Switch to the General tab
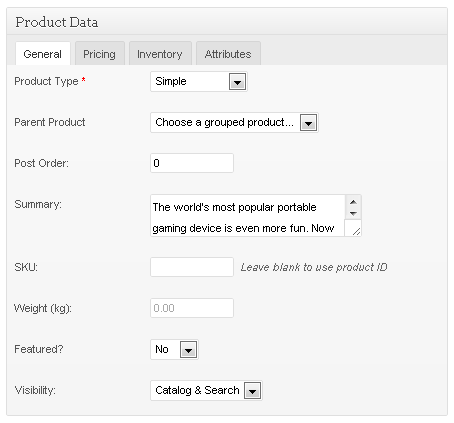The height and width of the screenshot is (423, 454). coord(43,54)
